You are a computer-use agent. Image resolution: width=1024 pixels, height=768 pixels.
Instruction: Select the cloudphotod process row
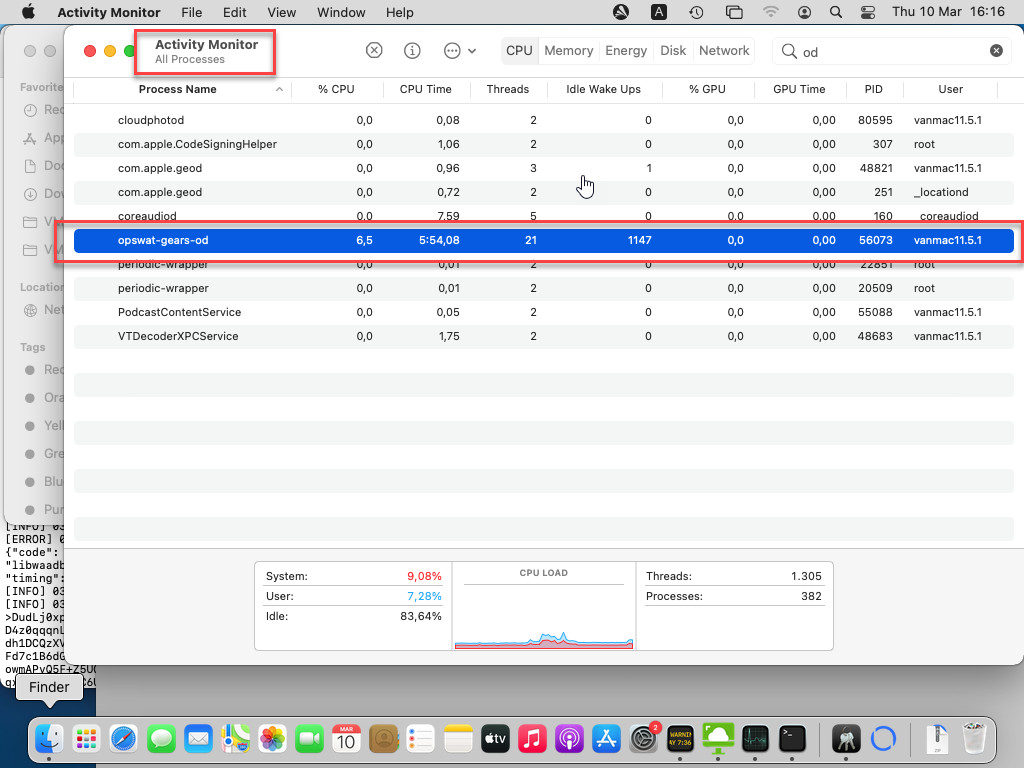[x=543, y=120]
